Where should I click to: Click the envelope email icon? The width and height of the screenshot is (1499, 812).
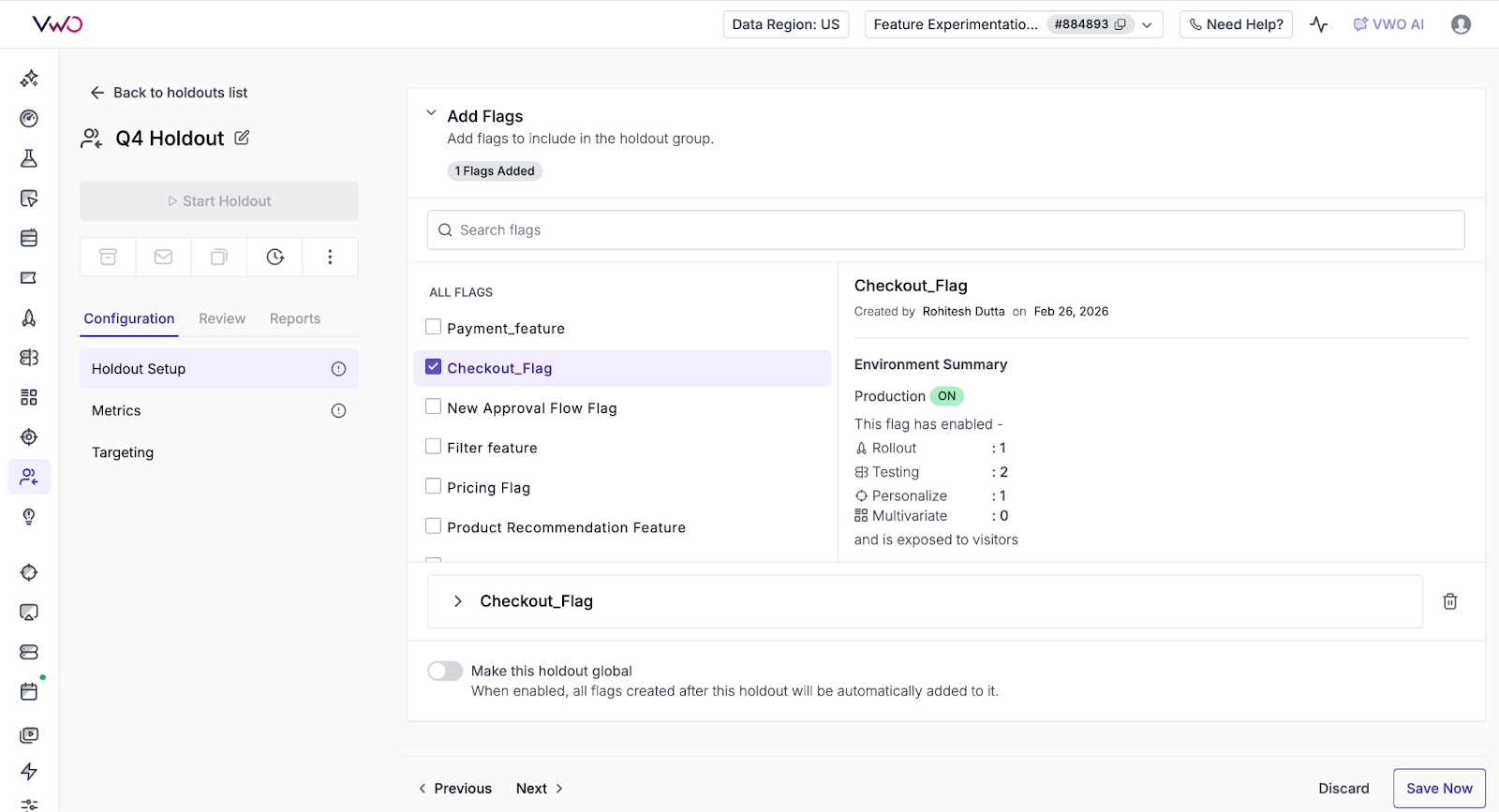[163, 257]
